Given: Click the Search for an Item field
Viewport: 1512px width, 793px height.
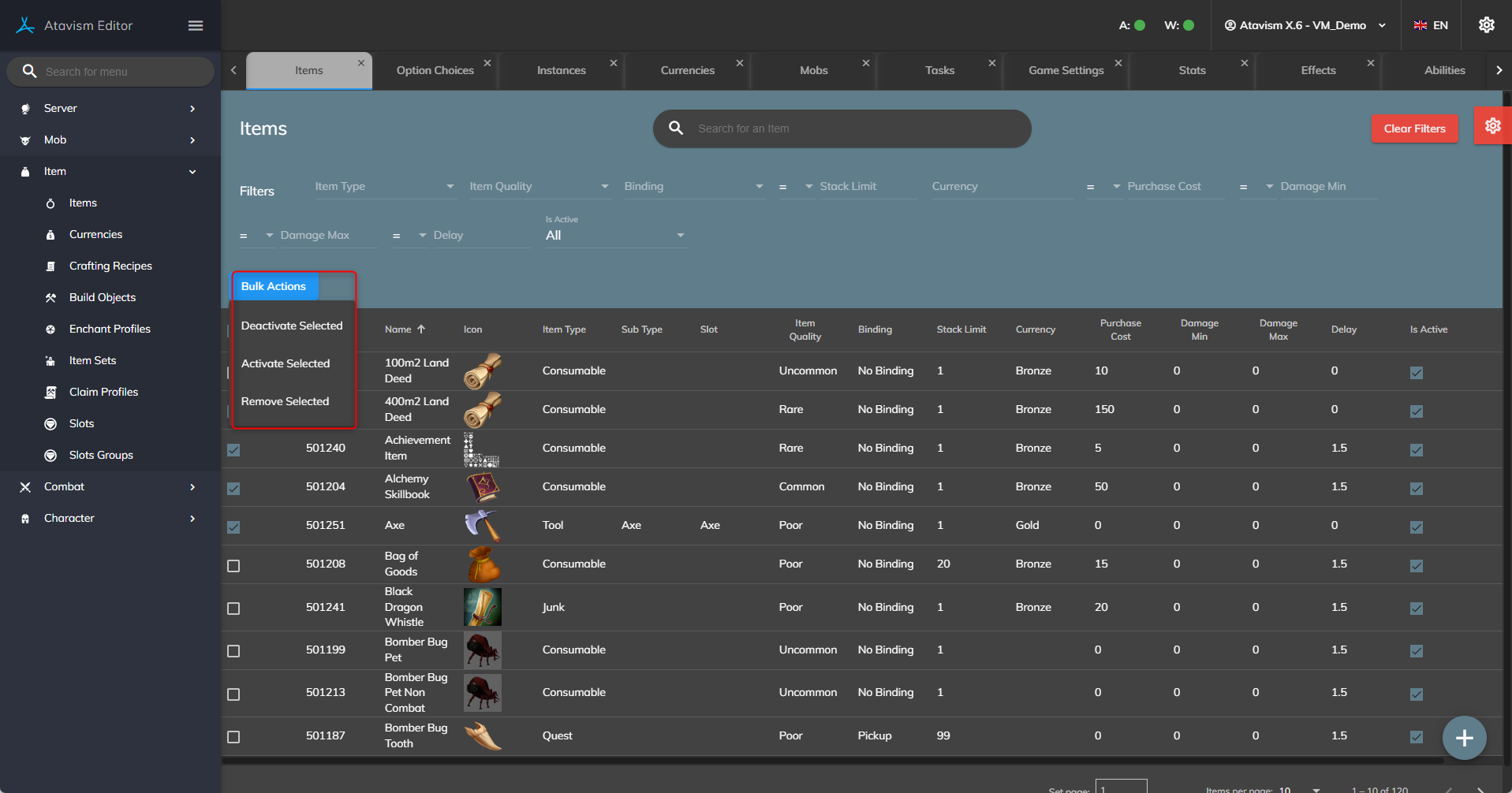Looking at the screenshot, I should coord(852,128).
